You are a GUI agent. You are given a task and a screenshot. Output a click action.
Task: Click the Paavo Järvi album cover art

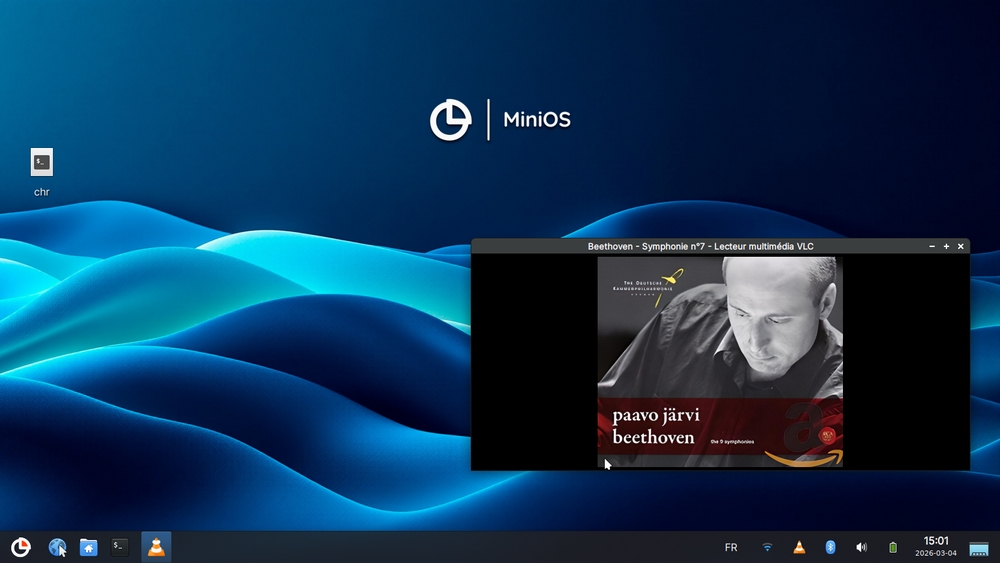720,340
